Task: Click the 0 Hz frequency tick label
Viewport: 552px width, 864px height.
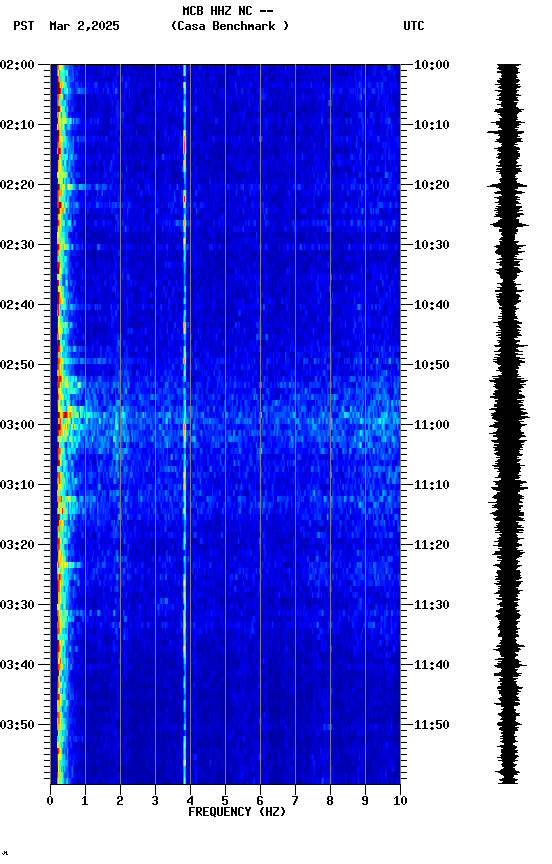Action: tap(50, 801)
